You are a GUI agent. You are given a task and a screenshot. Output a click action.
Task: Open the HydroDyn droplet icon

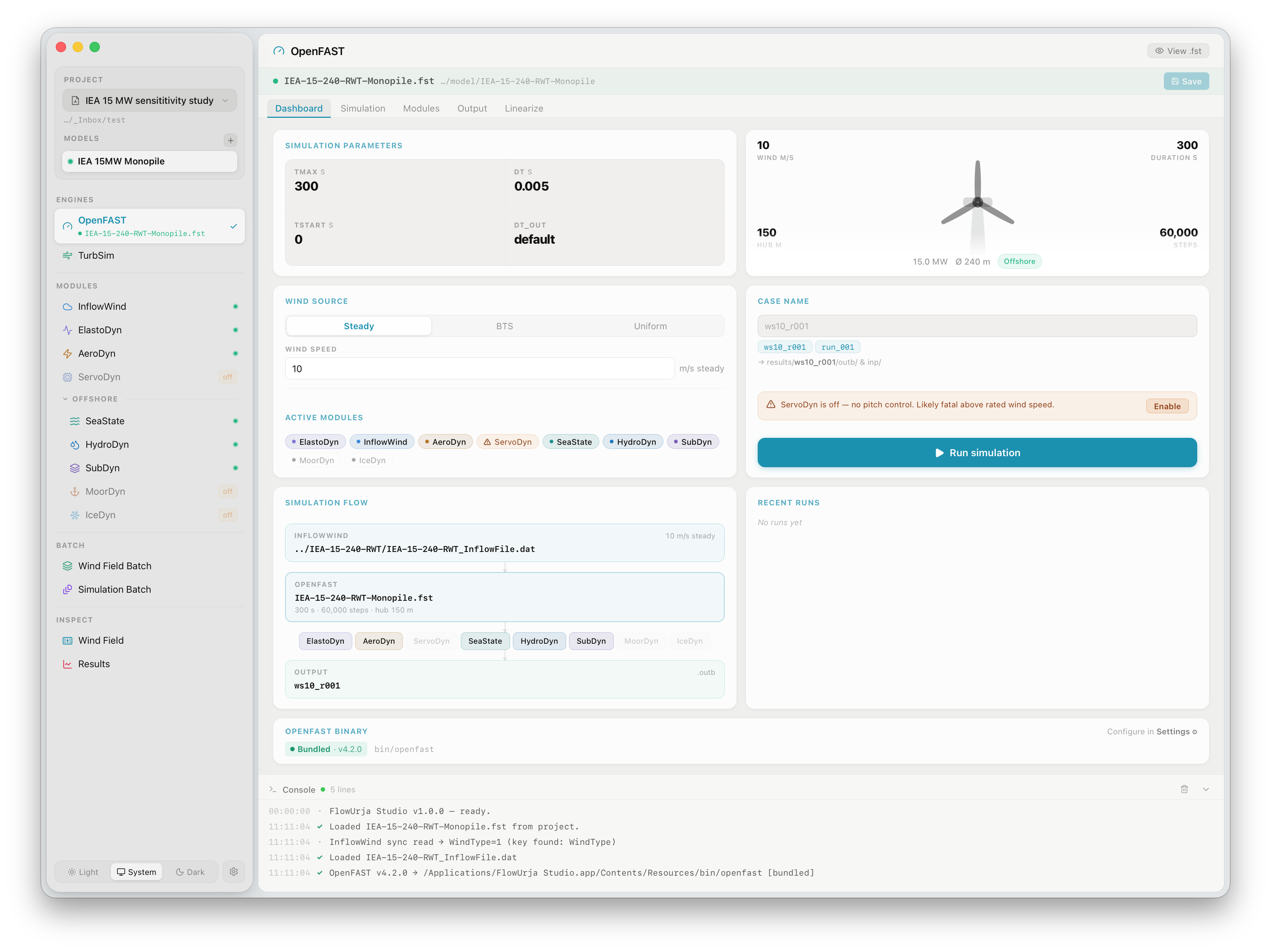[x=75, y=445]
